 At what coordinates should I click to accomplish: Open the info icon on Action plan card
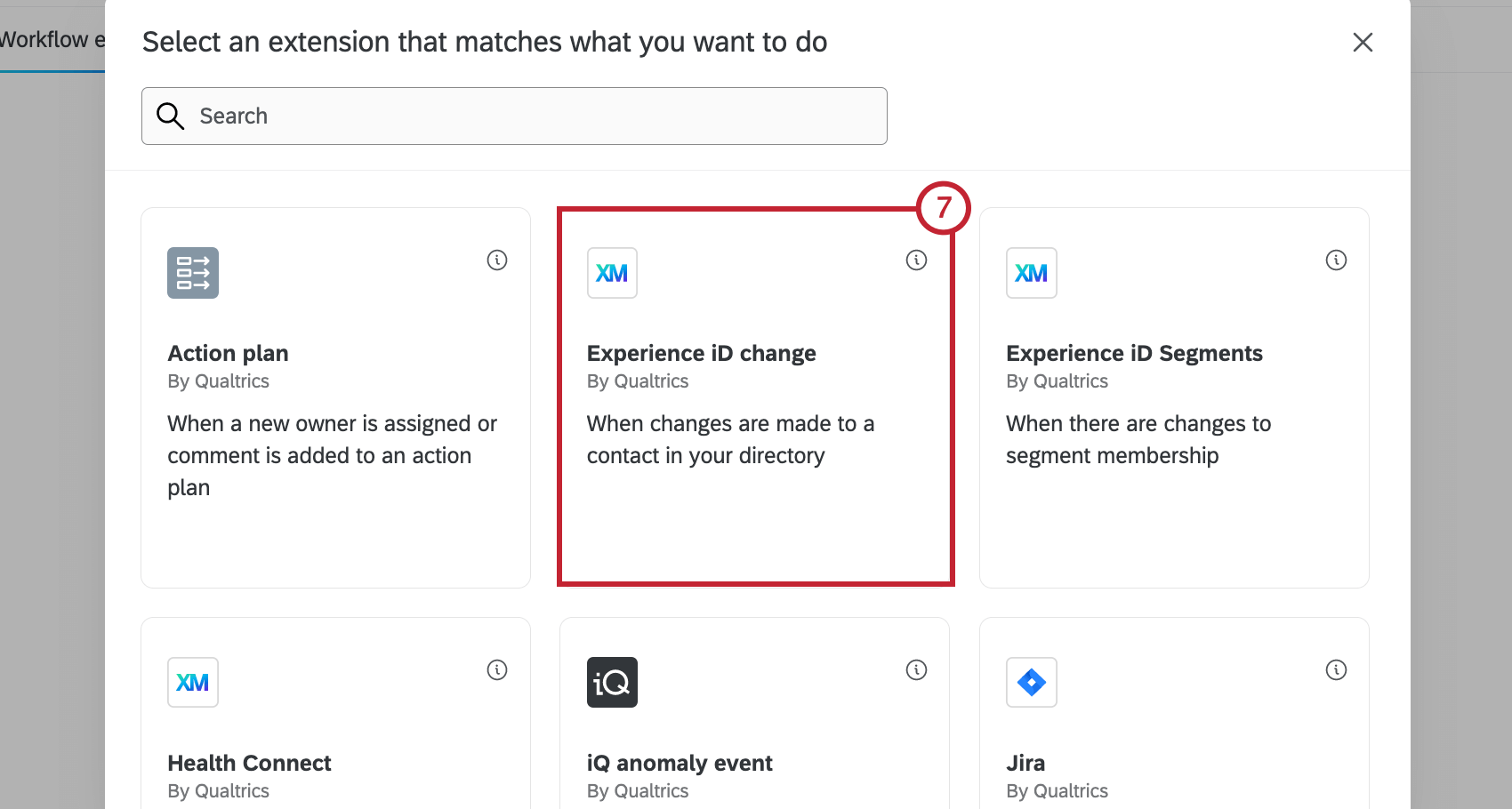click(497, 260)
